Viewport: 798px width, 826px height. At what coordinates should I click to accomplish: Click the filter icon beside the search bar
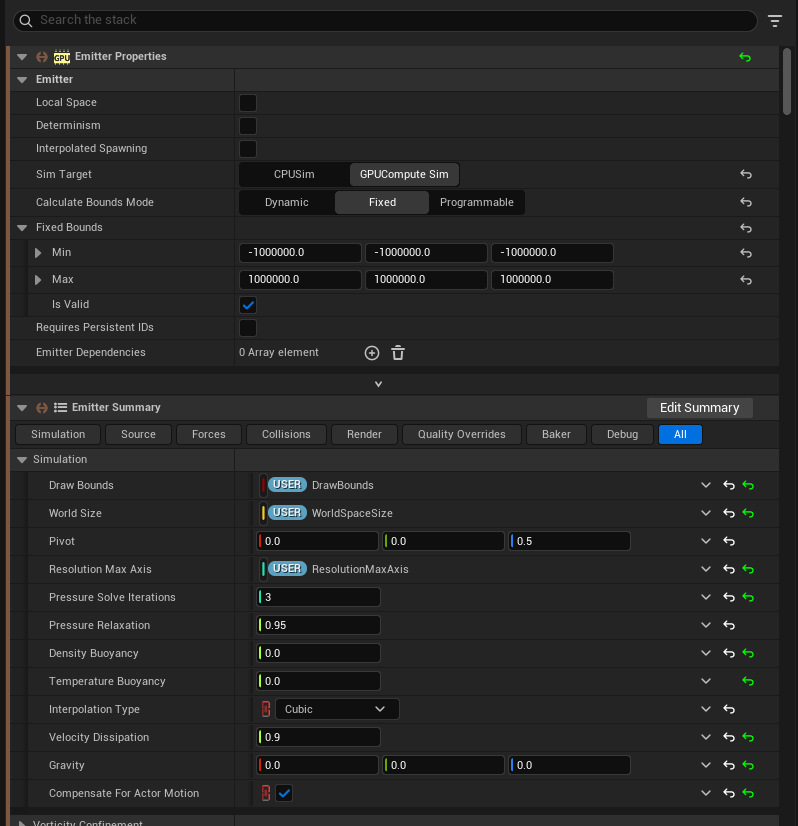[775, 21]
